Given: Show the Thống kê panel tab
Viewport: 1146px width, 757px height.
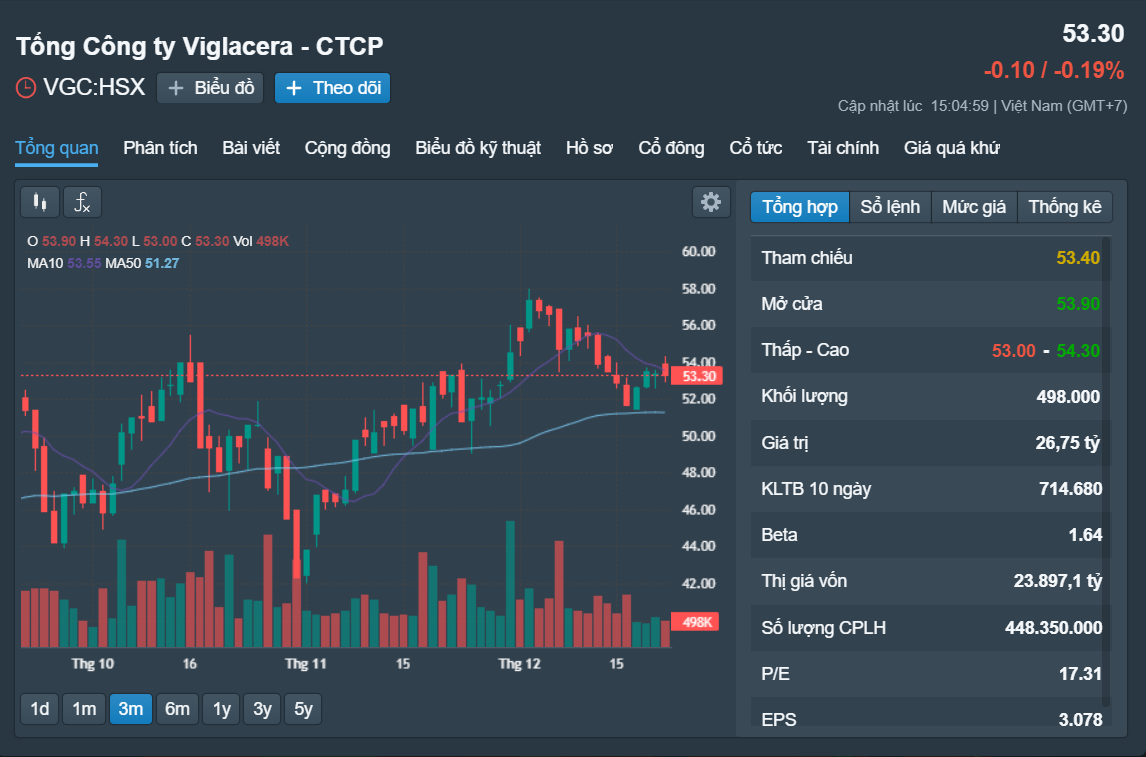Looking at the screenshot, I should click(1065, 207).
